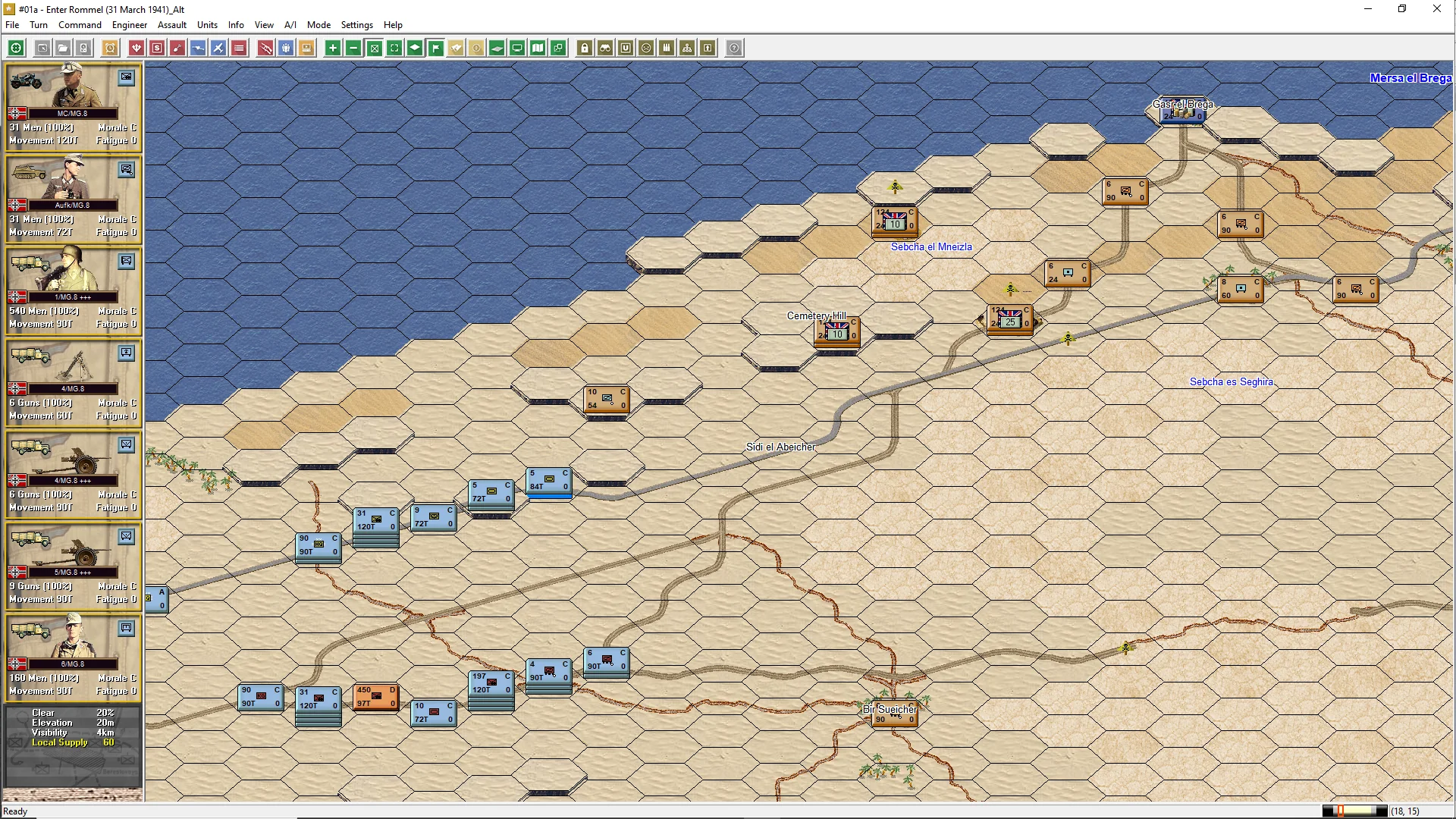Click the zoom out minus toolbar icon

[x=353, y=48]
